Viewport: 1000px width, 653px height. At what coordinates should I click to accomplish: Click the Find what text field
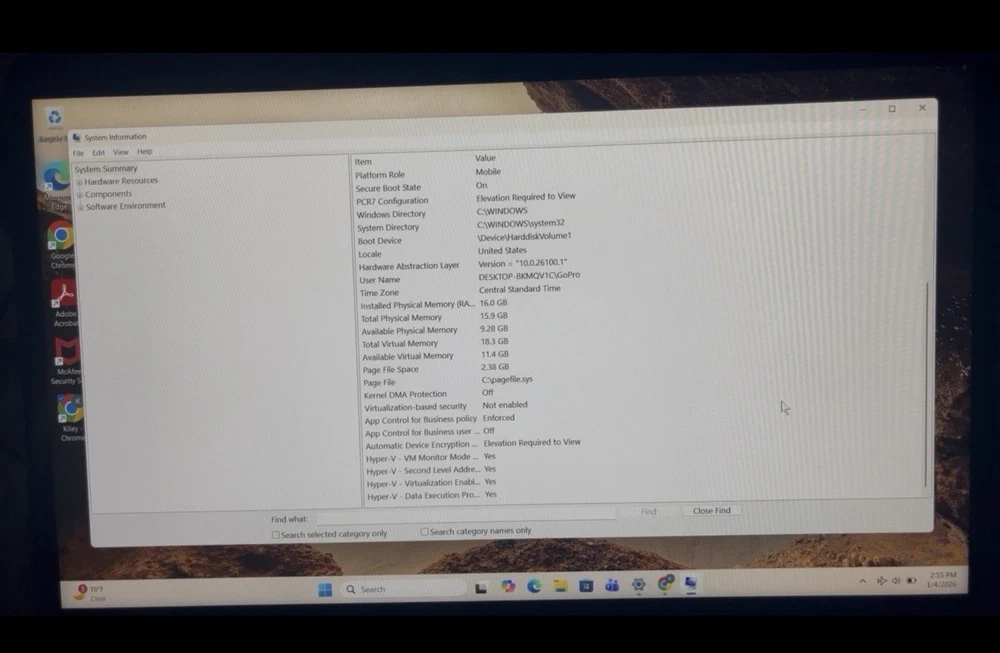465,515
